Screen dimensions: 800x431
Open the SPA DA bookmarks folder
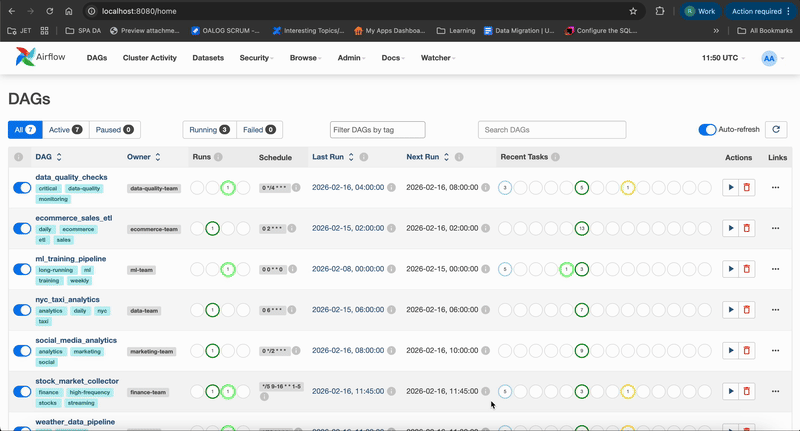tap(84, 31)
